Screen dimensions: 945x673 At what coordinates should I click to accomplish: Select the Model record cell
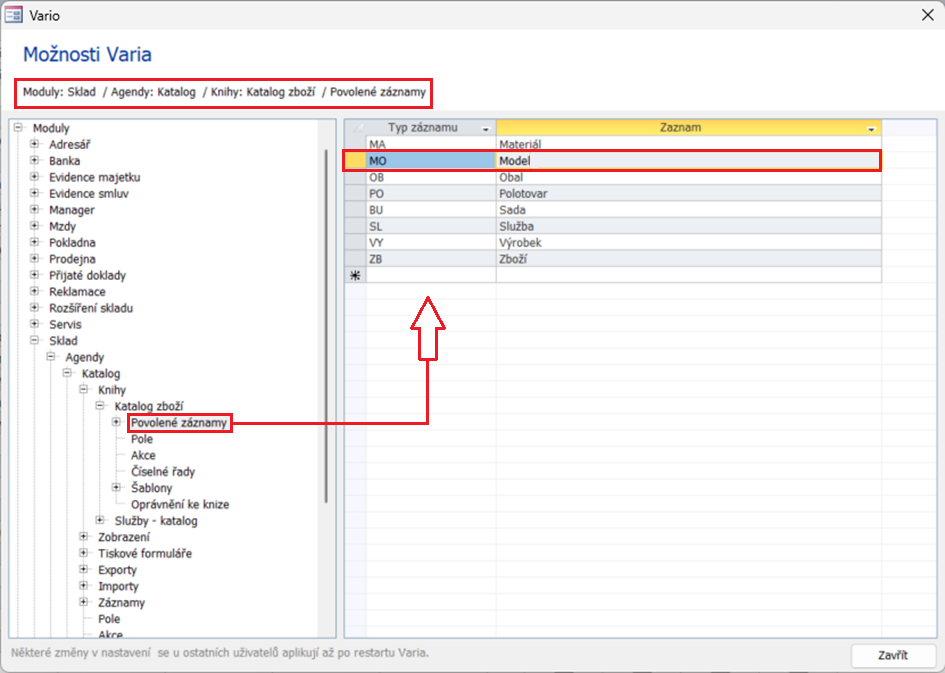click(x=687, y=160)
